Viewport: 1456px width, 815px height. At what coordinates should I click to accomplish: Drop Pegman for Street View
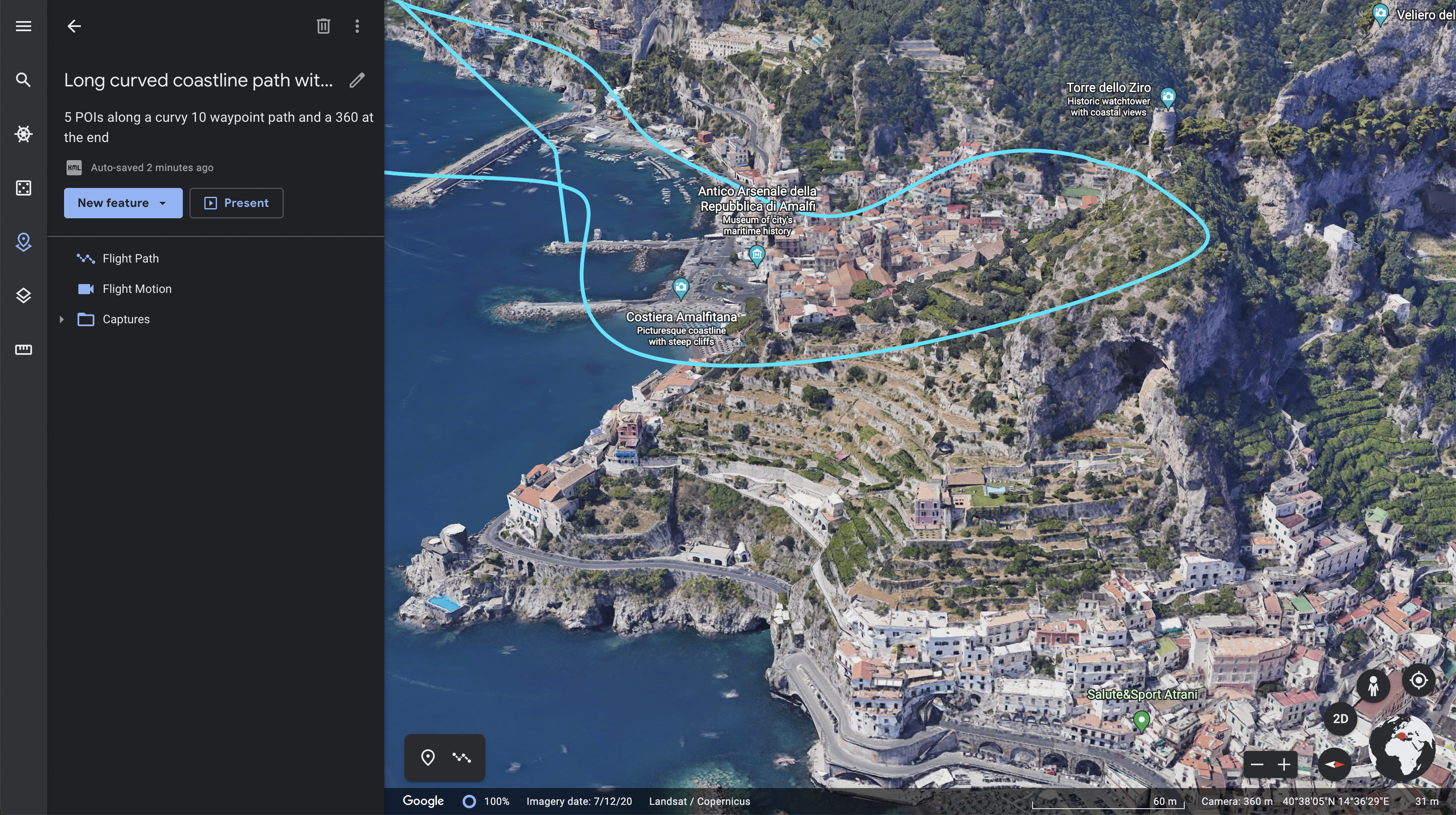click(x=1373, y=686)
